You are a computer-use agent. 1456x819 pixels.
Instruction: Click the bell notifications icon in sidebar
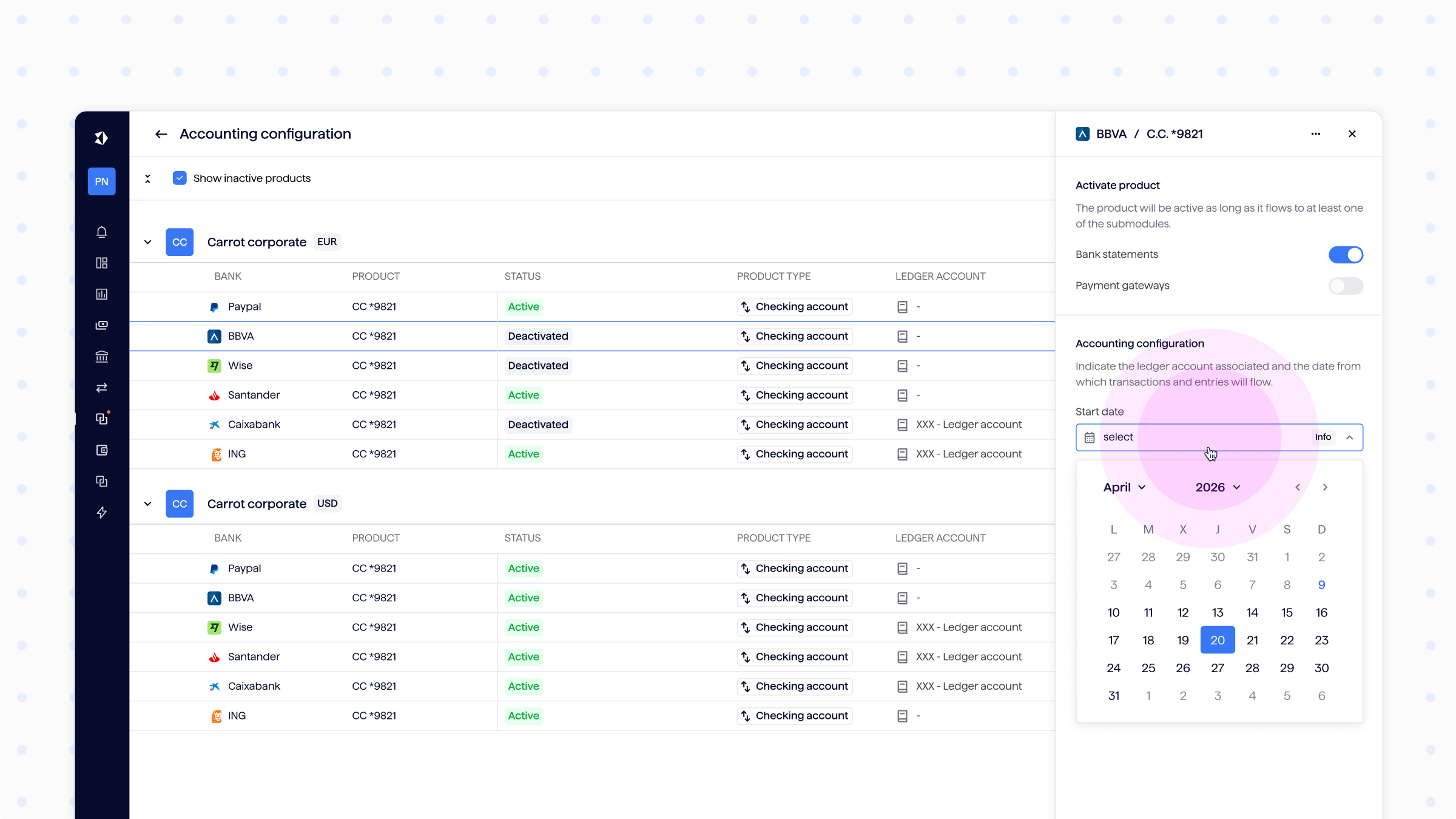[101, 232]
